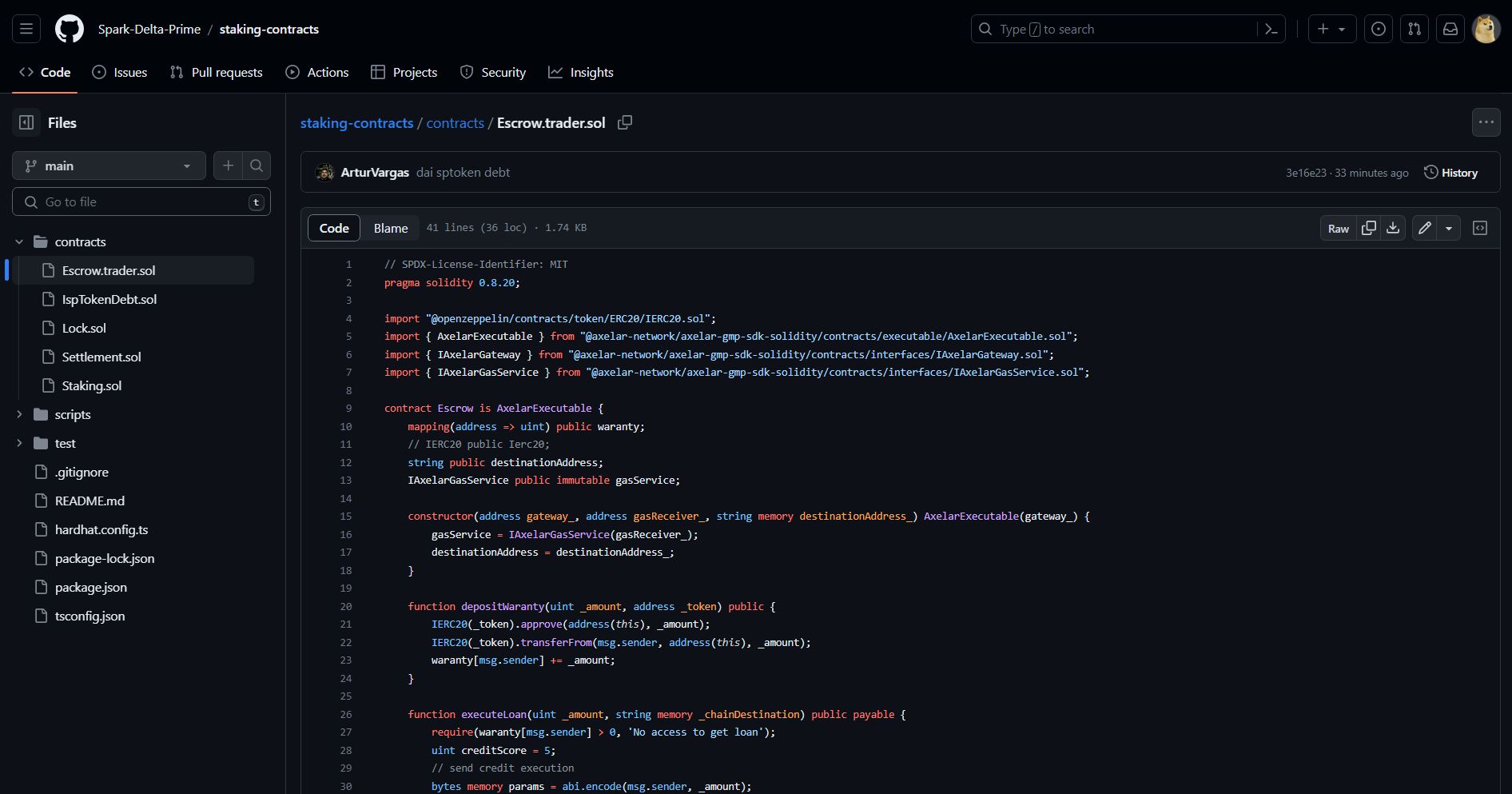Collapse the Files side panel
The image size is (1512, 794).
(26, 122)
